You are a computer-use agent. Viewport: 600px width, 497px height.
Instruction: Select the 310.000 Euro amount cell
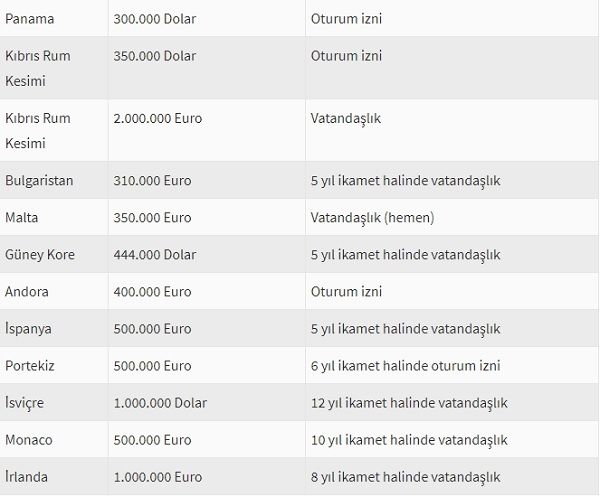pos(154,181)
